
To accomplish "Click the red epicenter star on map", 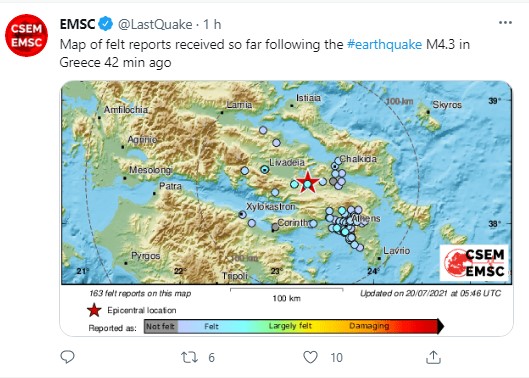I will pyautogui.click(x=307, y=182).
